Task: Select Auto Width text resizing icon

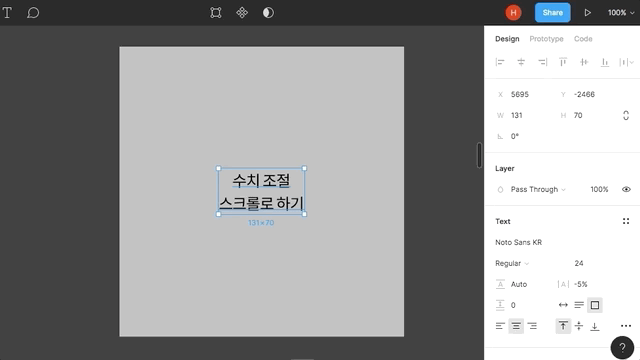Action: point(563,305)
